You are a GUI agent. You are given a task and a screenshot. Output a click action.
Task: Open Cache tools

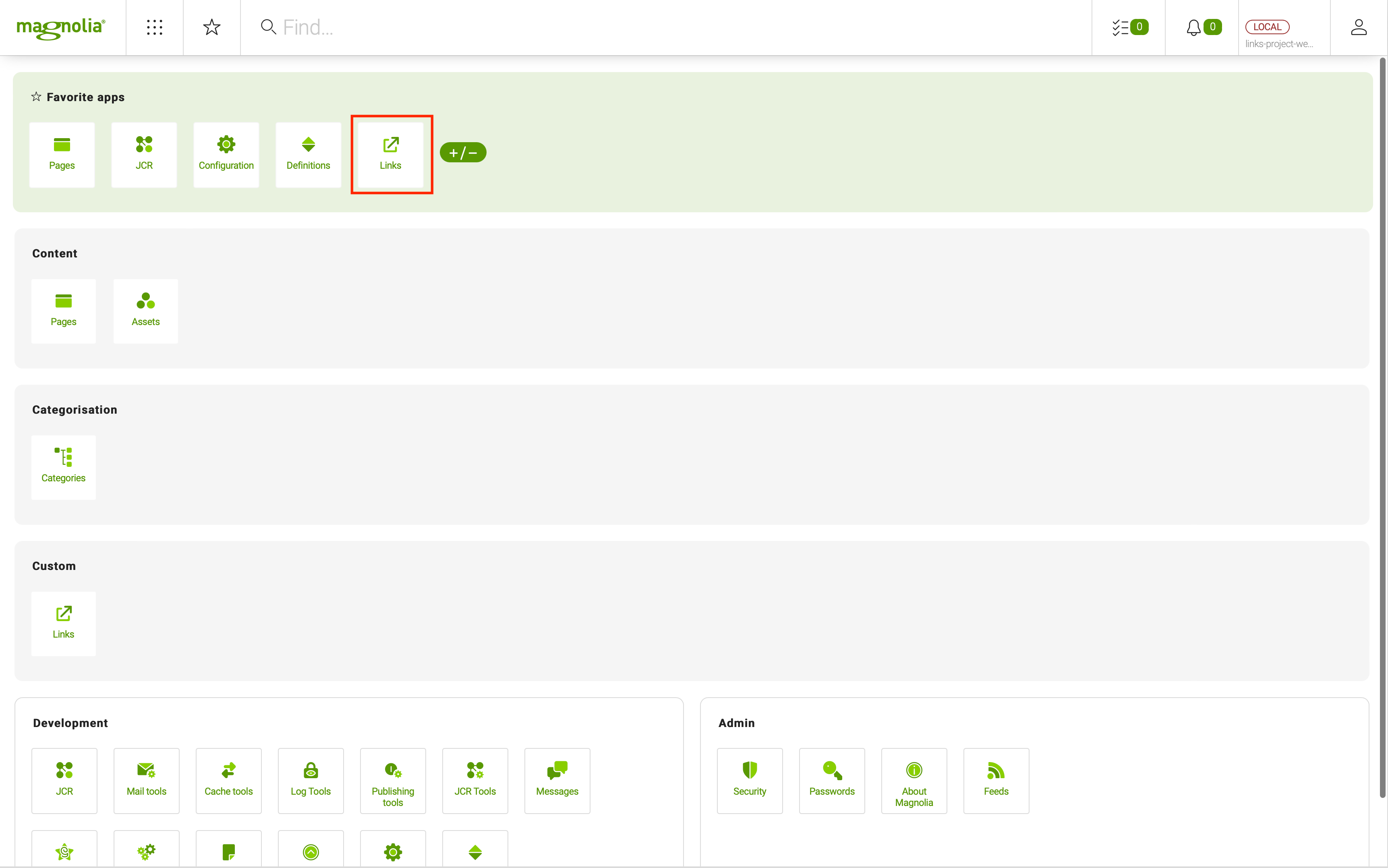click(x=228, y=781)
